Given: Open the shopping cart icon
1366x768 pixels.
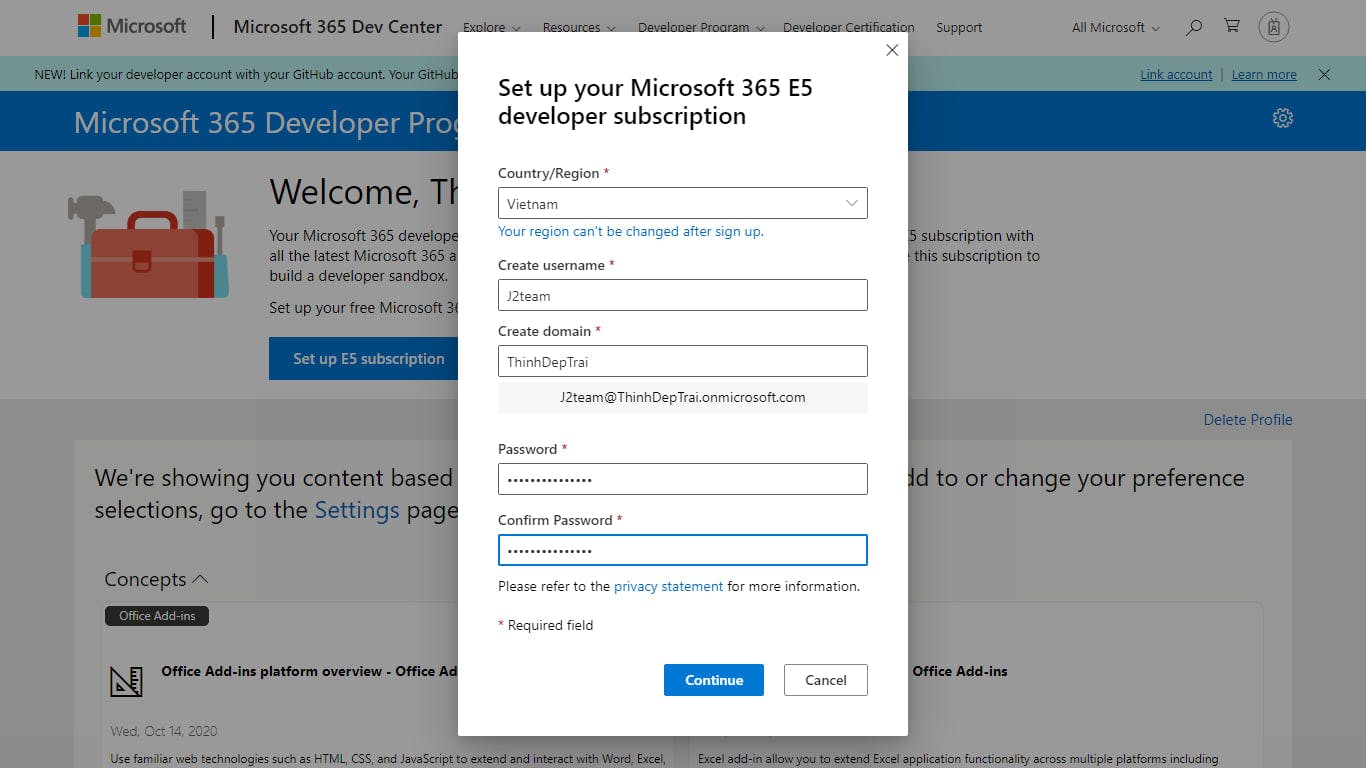Looking at the screenshot, I should [x=1232, y=27].
